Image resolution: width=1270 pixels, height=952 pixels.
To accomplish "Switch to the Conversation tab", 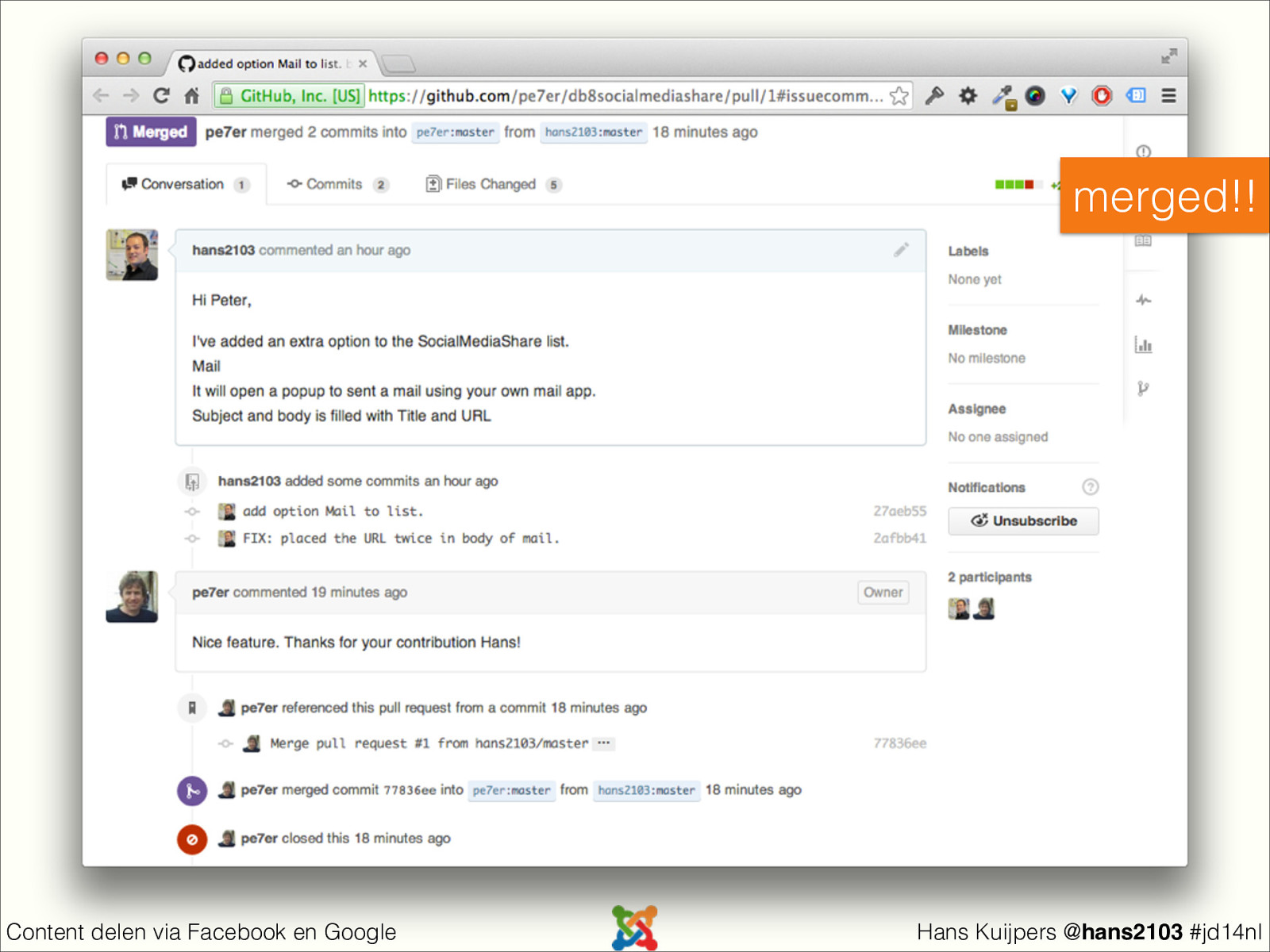I will (186, 184).
